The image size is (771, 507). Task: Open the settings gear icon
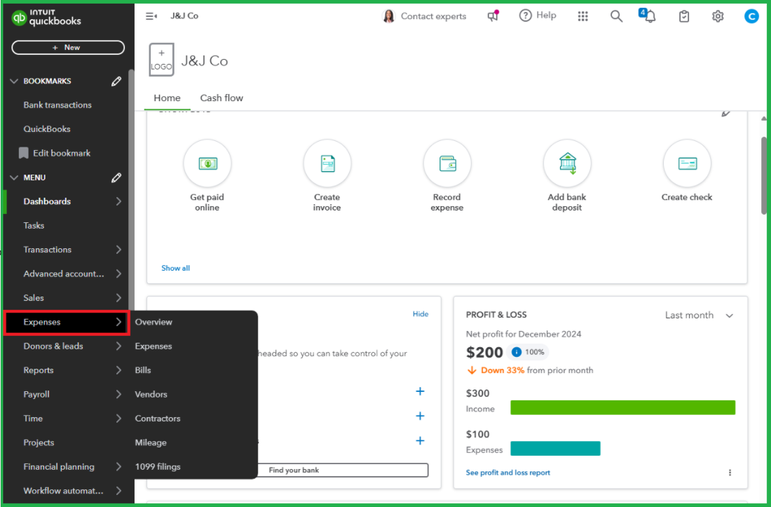click(x=718, y=16)
